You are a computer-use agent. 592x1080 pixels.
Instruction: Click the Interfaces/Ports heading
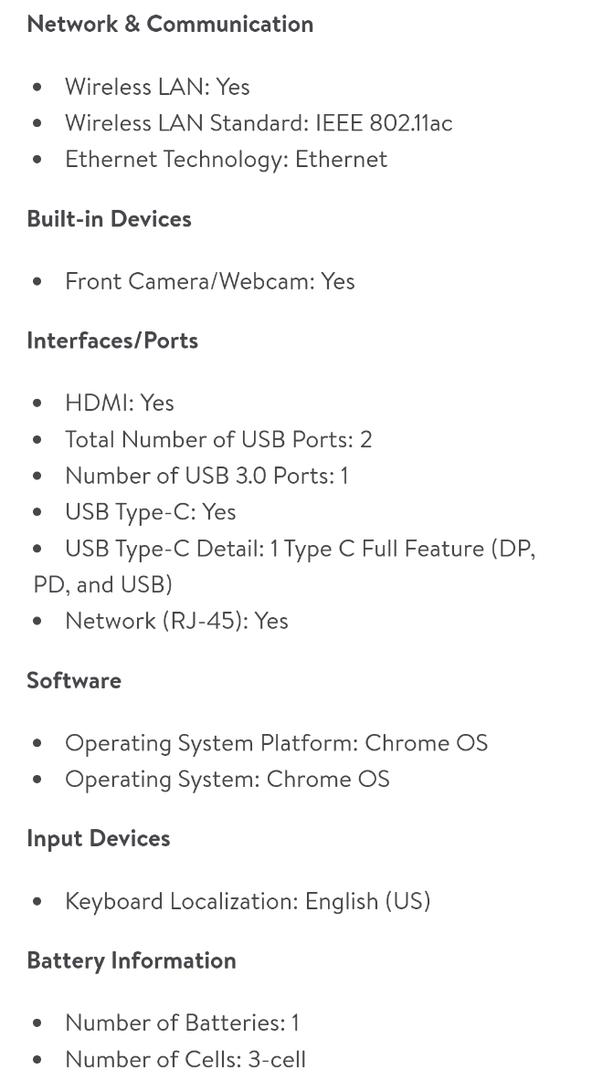(x=112, y=341)
